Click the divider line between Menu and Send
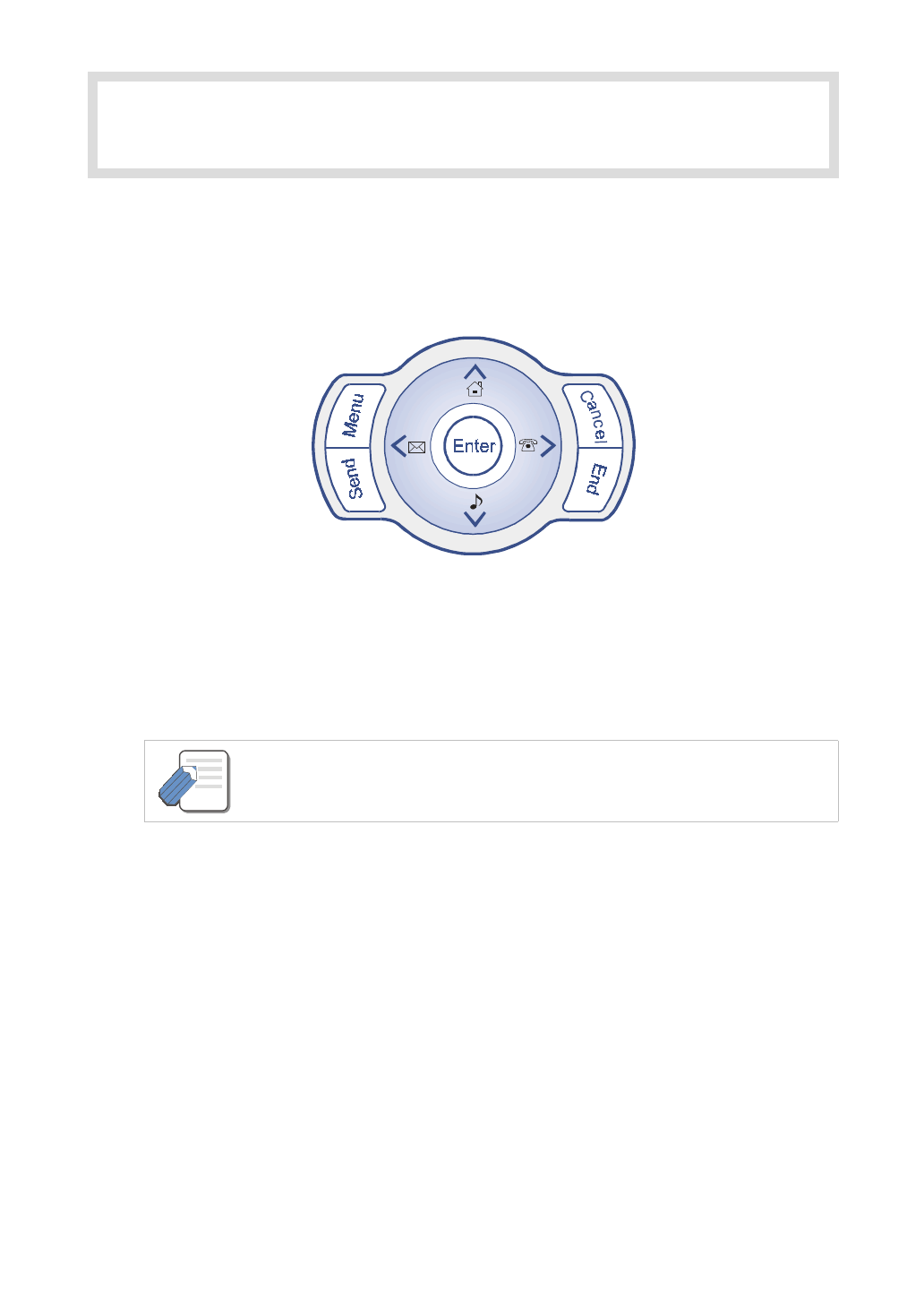Image resolution: width=924 pixels, height=1306 pixels. [355, 448]
